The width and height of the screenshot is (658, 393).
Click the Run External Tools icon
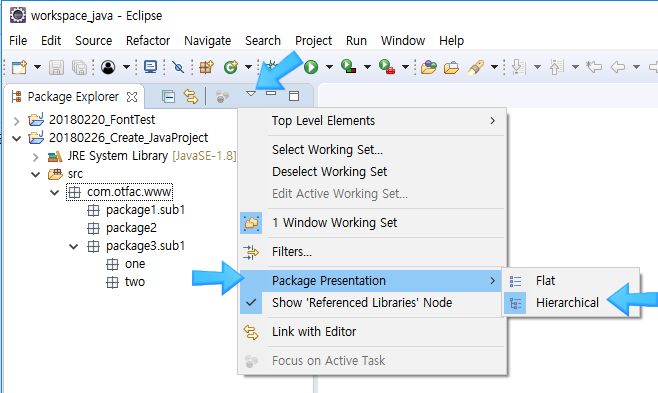(386, 67)
